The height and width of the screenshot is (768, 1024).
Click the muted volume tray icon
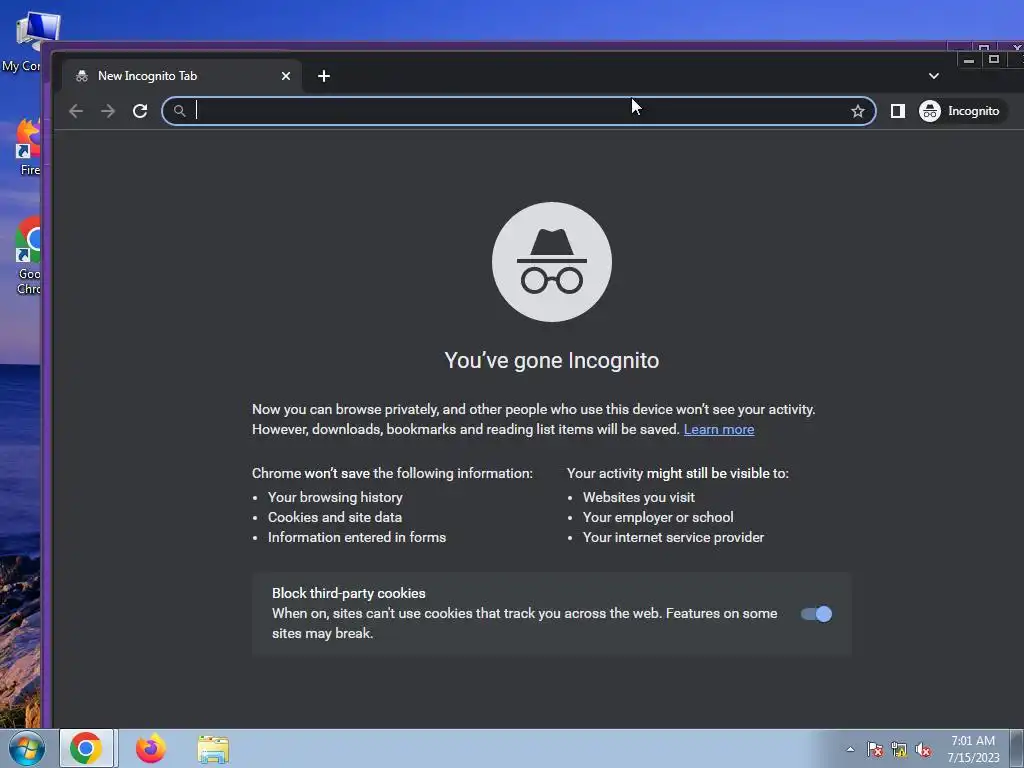pos(923,749)
